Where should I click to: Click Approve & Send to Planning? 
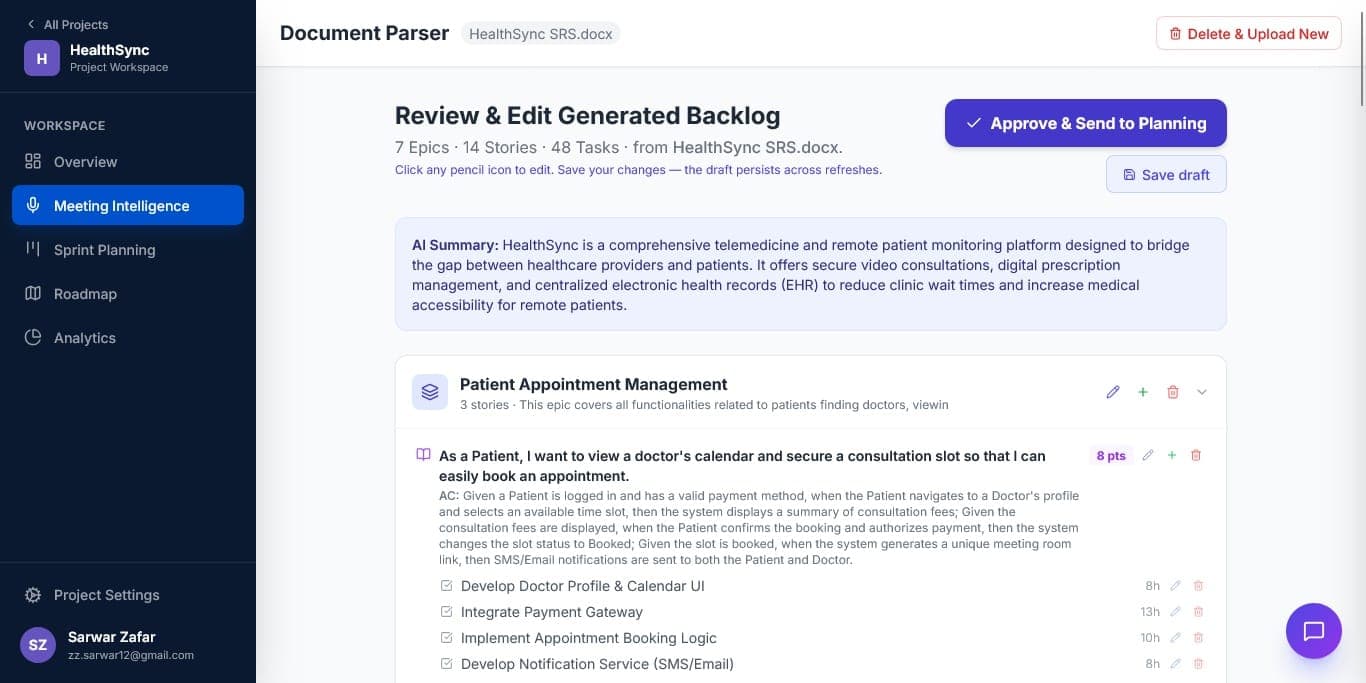(1086, 123)
